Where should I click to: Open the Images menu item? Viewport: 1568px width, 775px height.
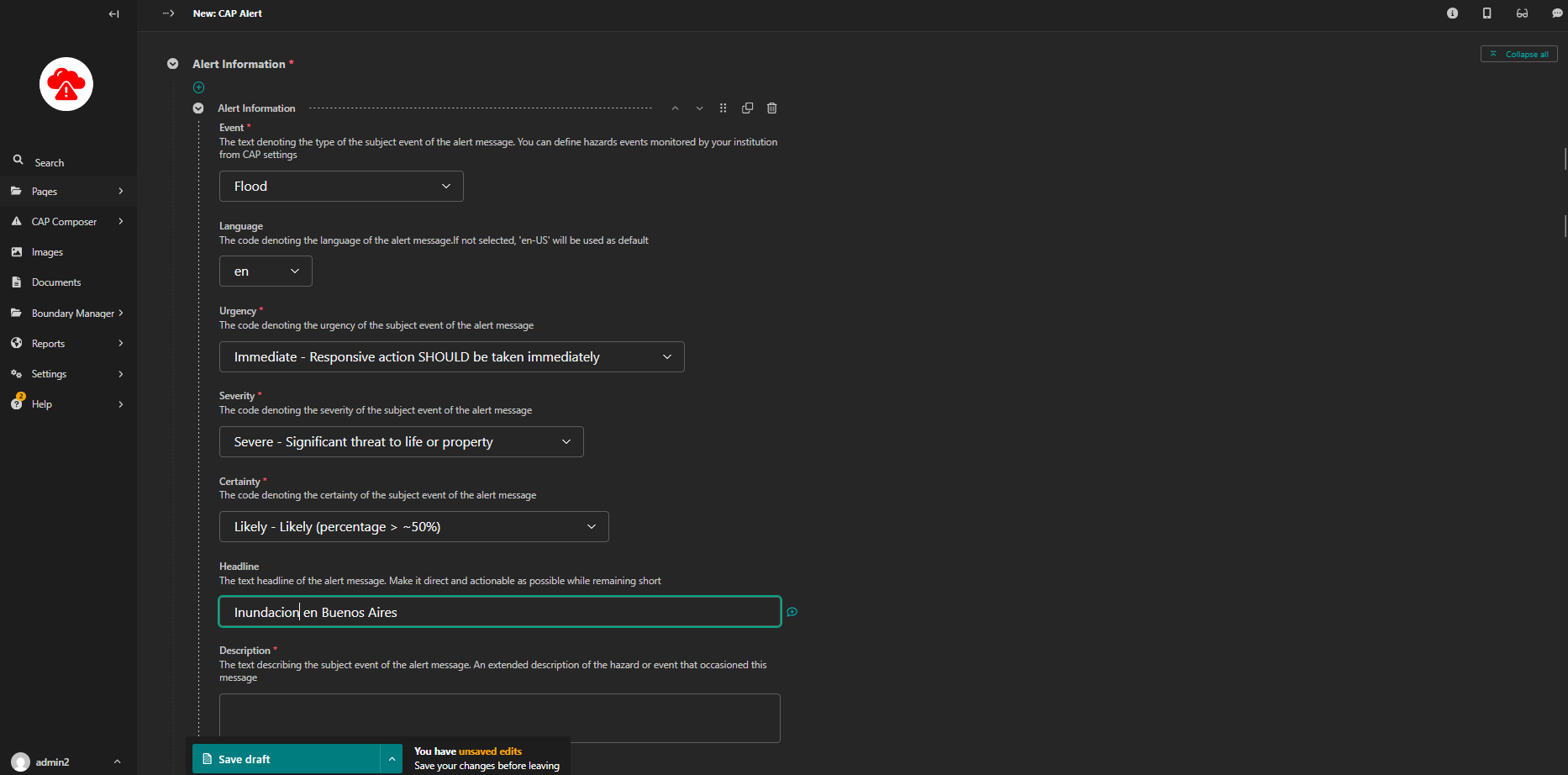pyautogui.click(x=68, y=251)
